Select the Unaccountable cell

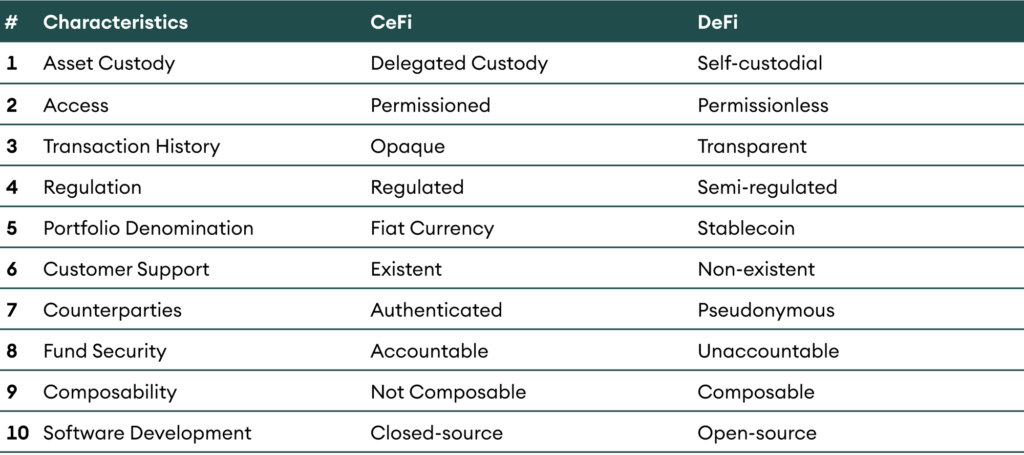[768, 351]
